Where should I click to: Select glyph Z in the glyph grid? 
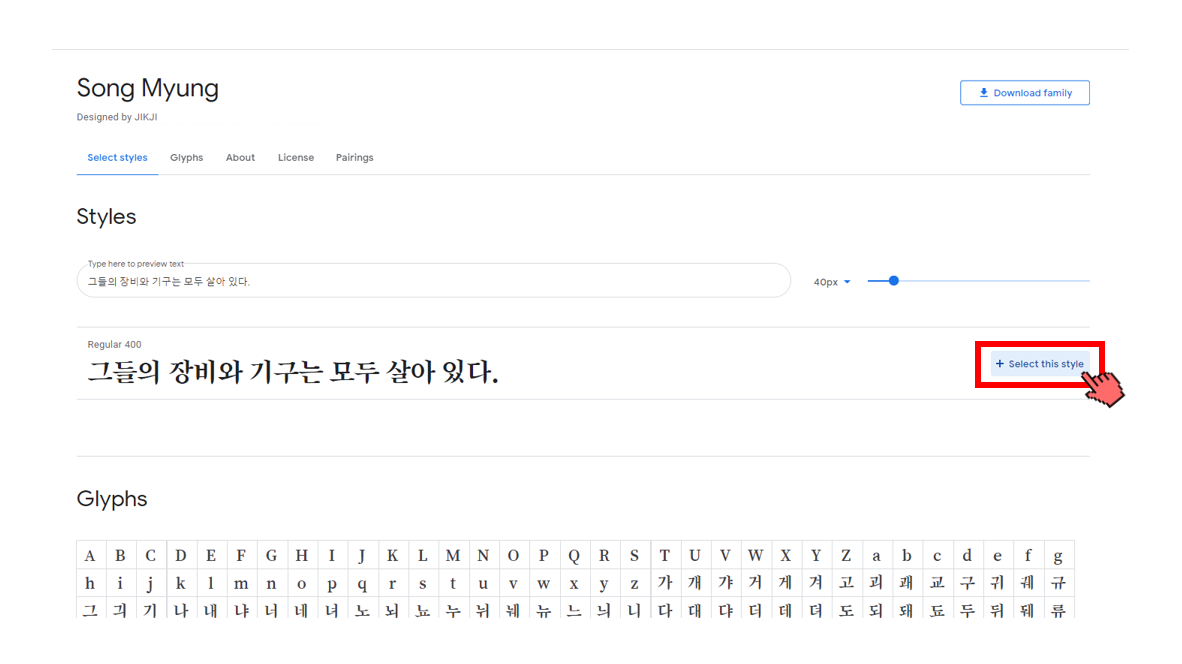pos(846,555)
